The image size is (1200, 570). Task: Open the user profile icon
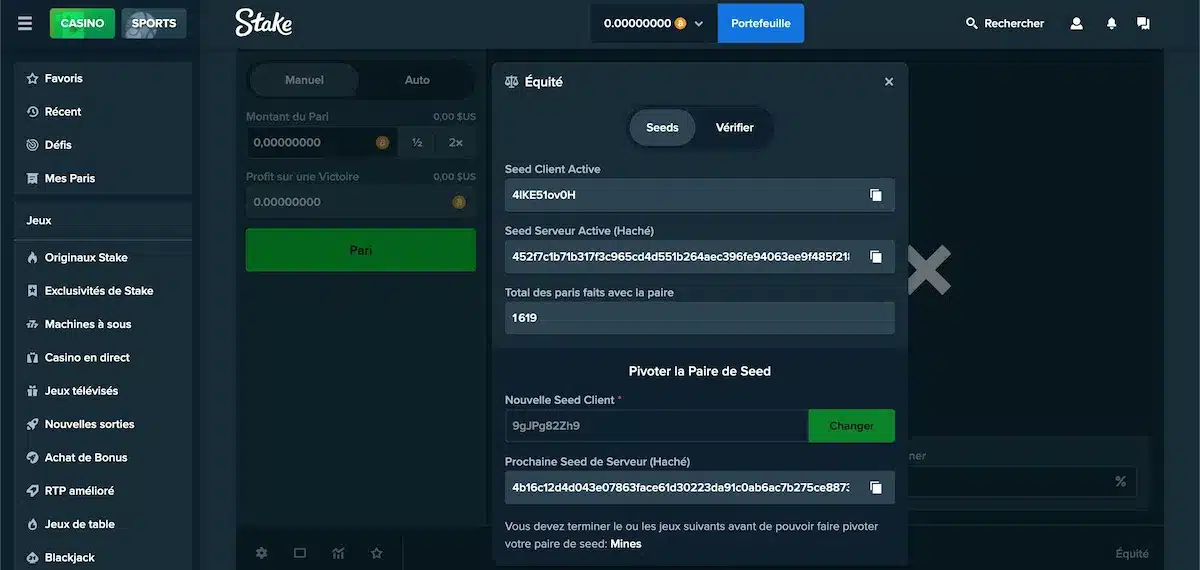tap(1077, 23)
